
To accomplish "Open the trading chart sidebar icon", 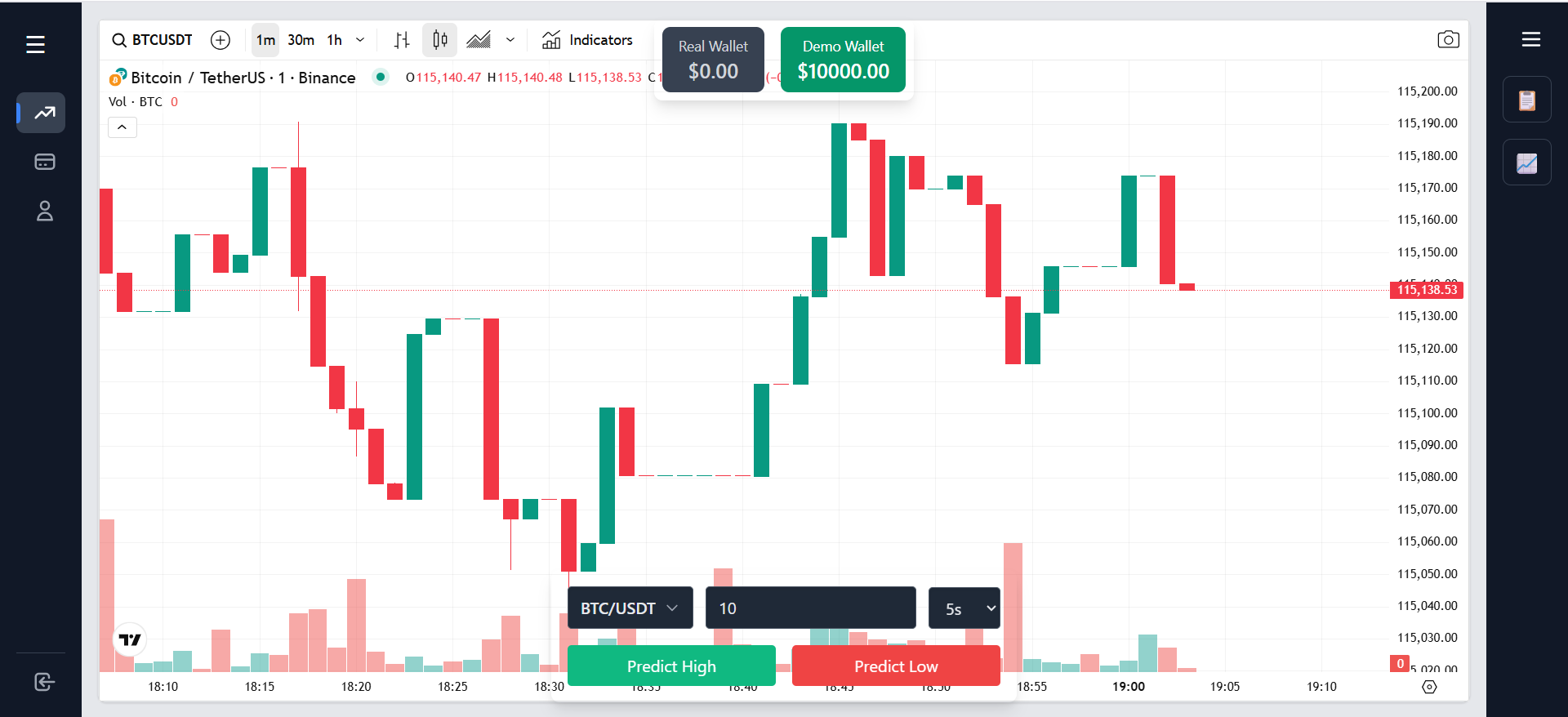I will coord(44,113).
